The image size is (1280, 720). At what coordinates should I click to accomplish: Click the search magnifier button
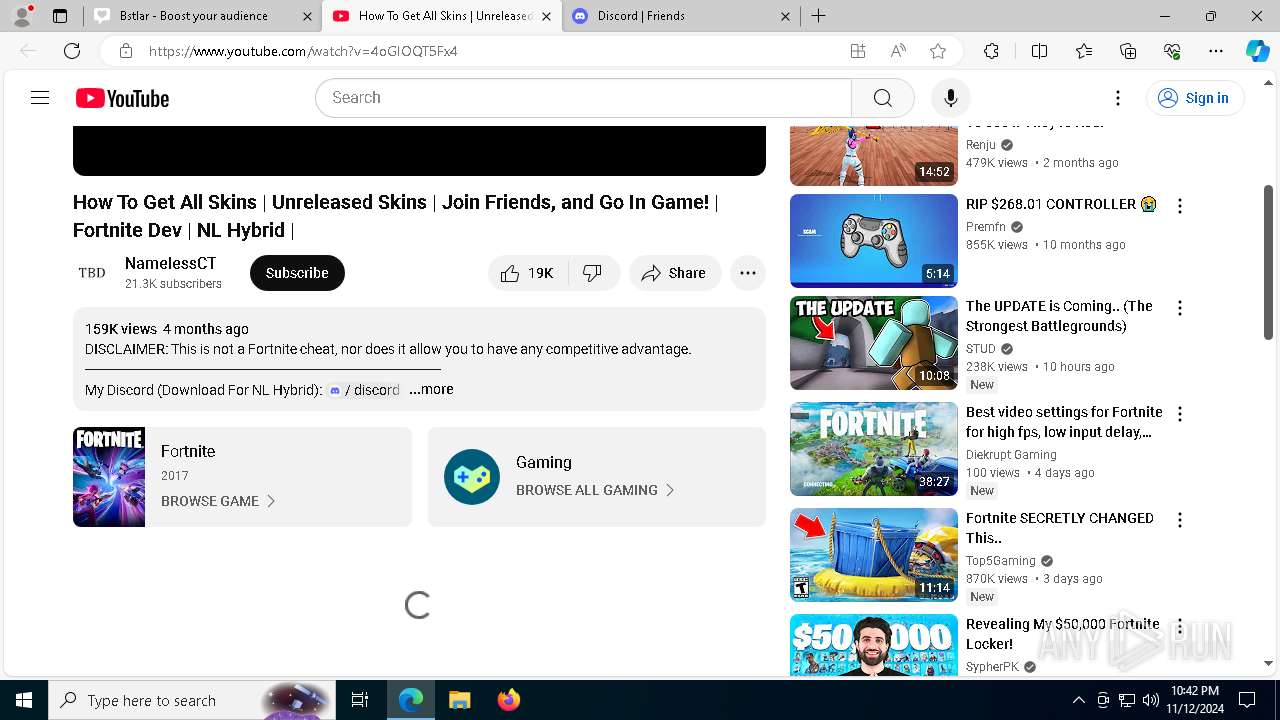[x=882, y=98]
